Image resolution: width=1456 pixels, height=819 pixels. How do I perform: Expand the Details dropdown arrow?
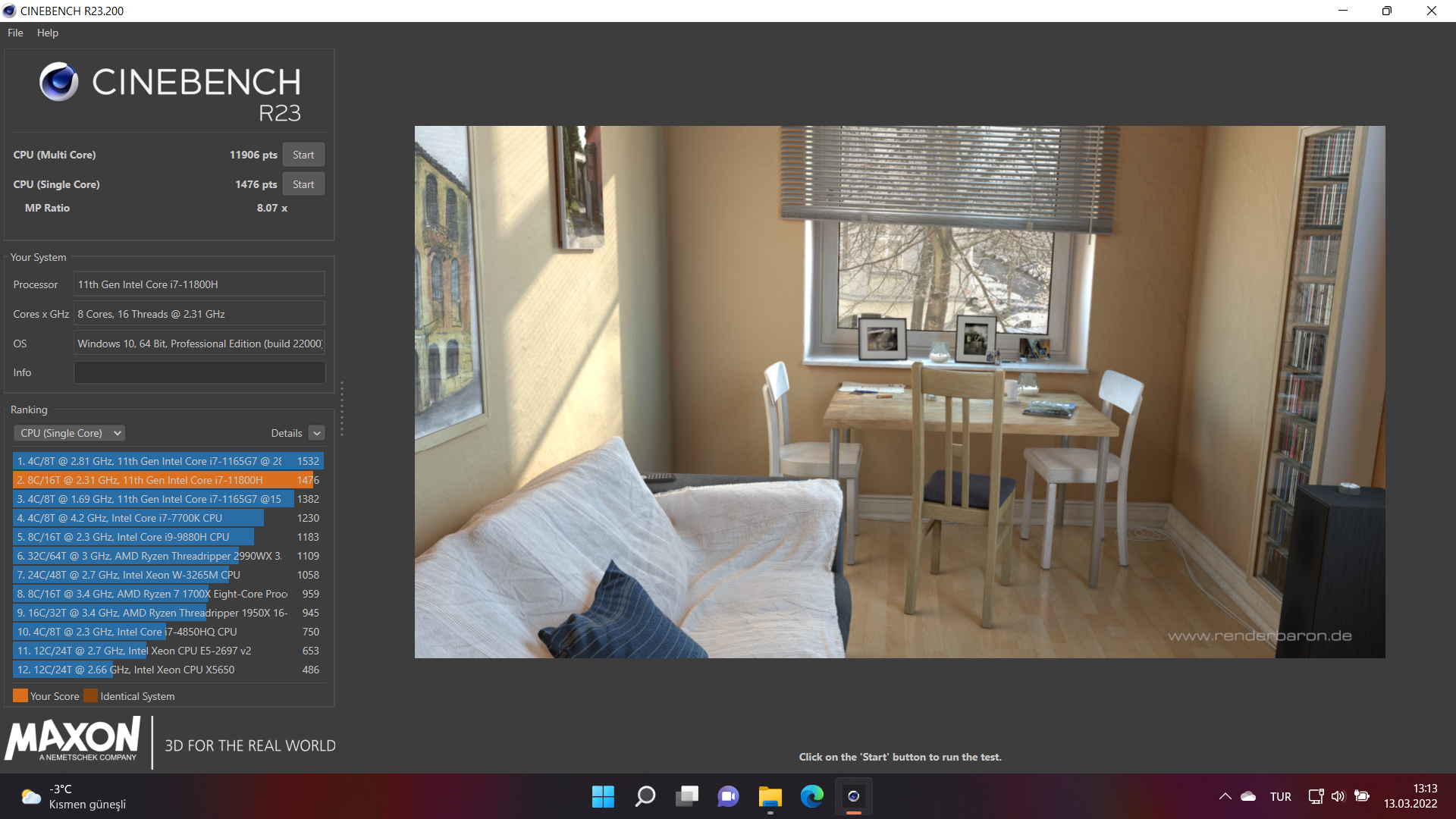317,433
